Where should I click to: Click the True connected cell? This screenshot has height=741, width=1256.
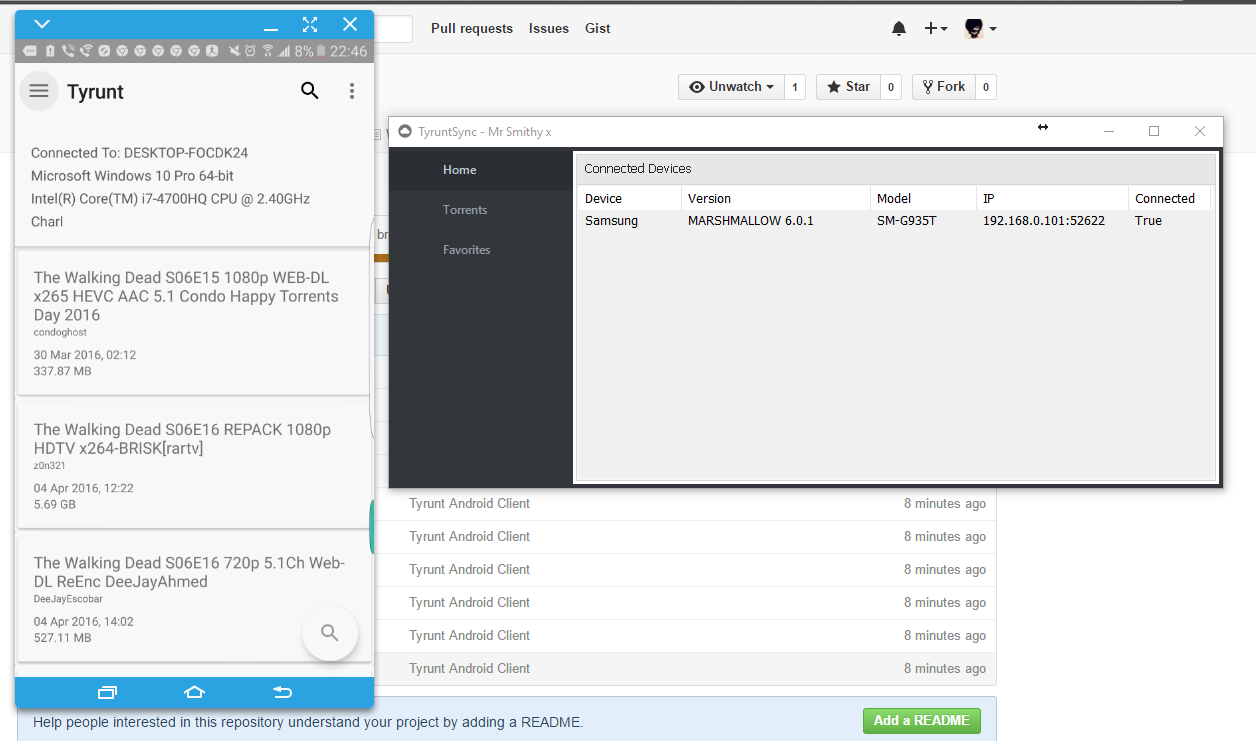[1148, 221]
